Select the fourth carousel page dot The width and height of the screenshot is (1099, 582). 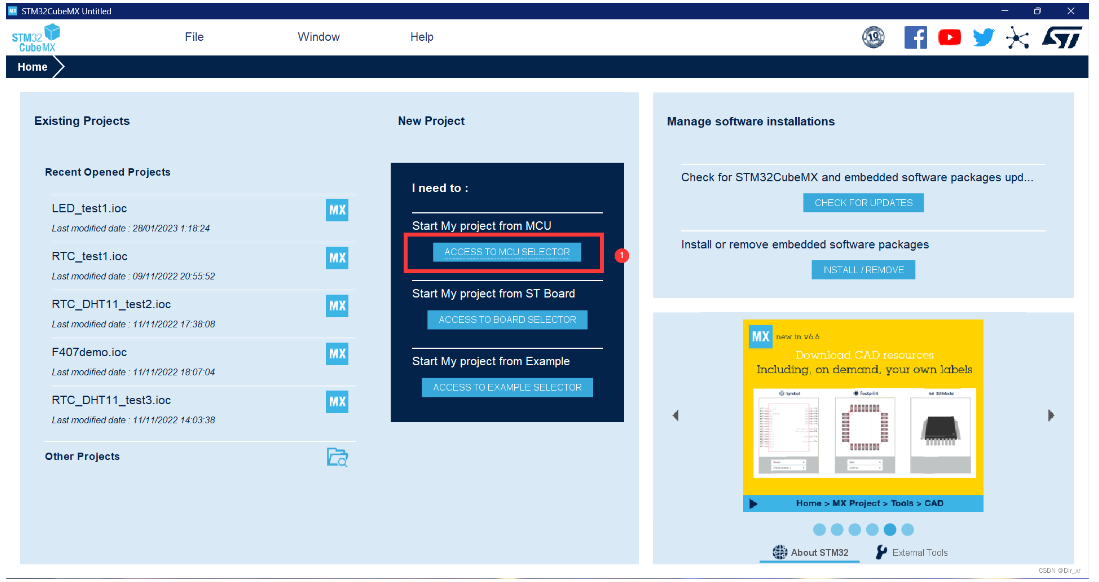(872, 529)
